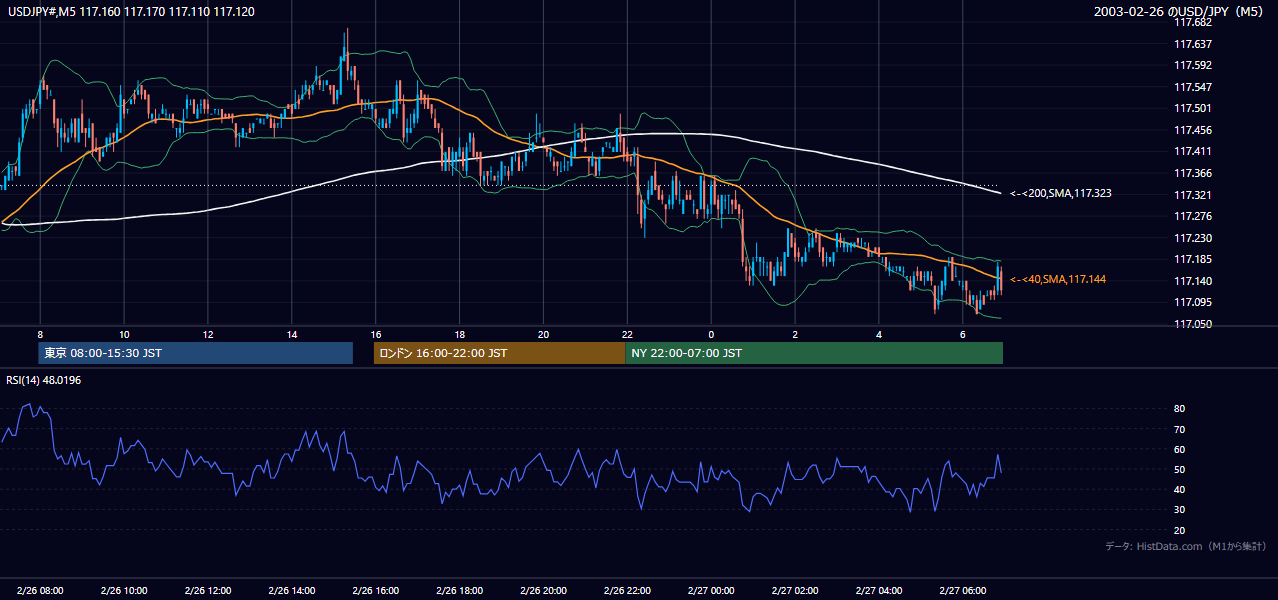Click the 2/26 22:00 date axis label
This screenshot has height=600, width=1278.
[627, 591]
